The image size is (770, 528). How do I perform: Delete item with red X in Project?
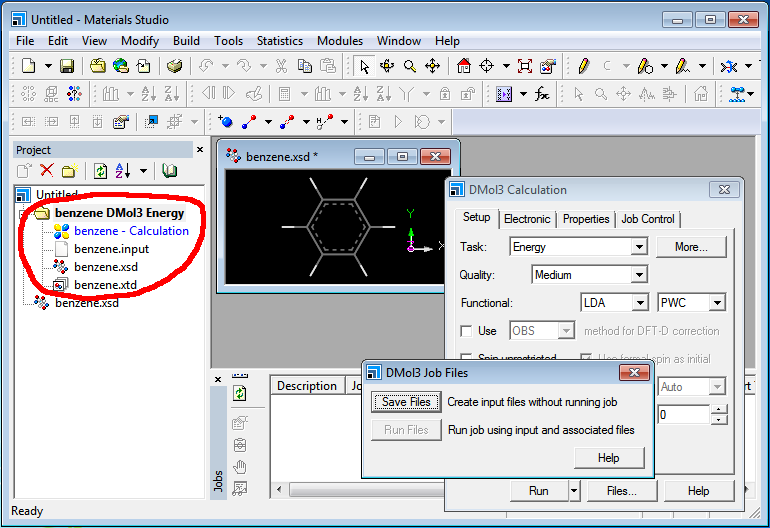tap(47, 170)
